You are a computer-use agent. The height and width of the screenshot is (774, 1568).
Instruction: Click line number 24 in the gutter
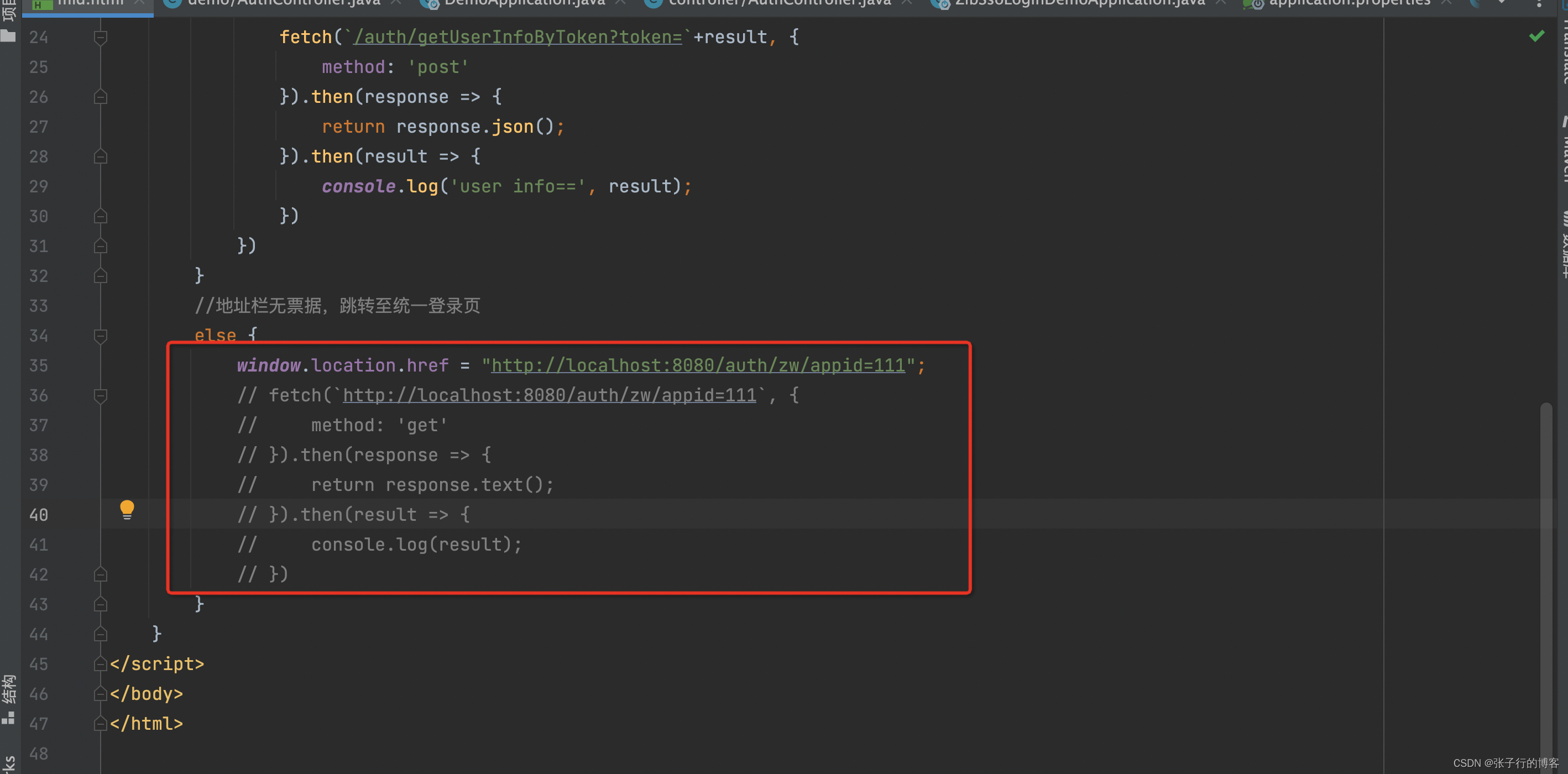pos(39,38)
